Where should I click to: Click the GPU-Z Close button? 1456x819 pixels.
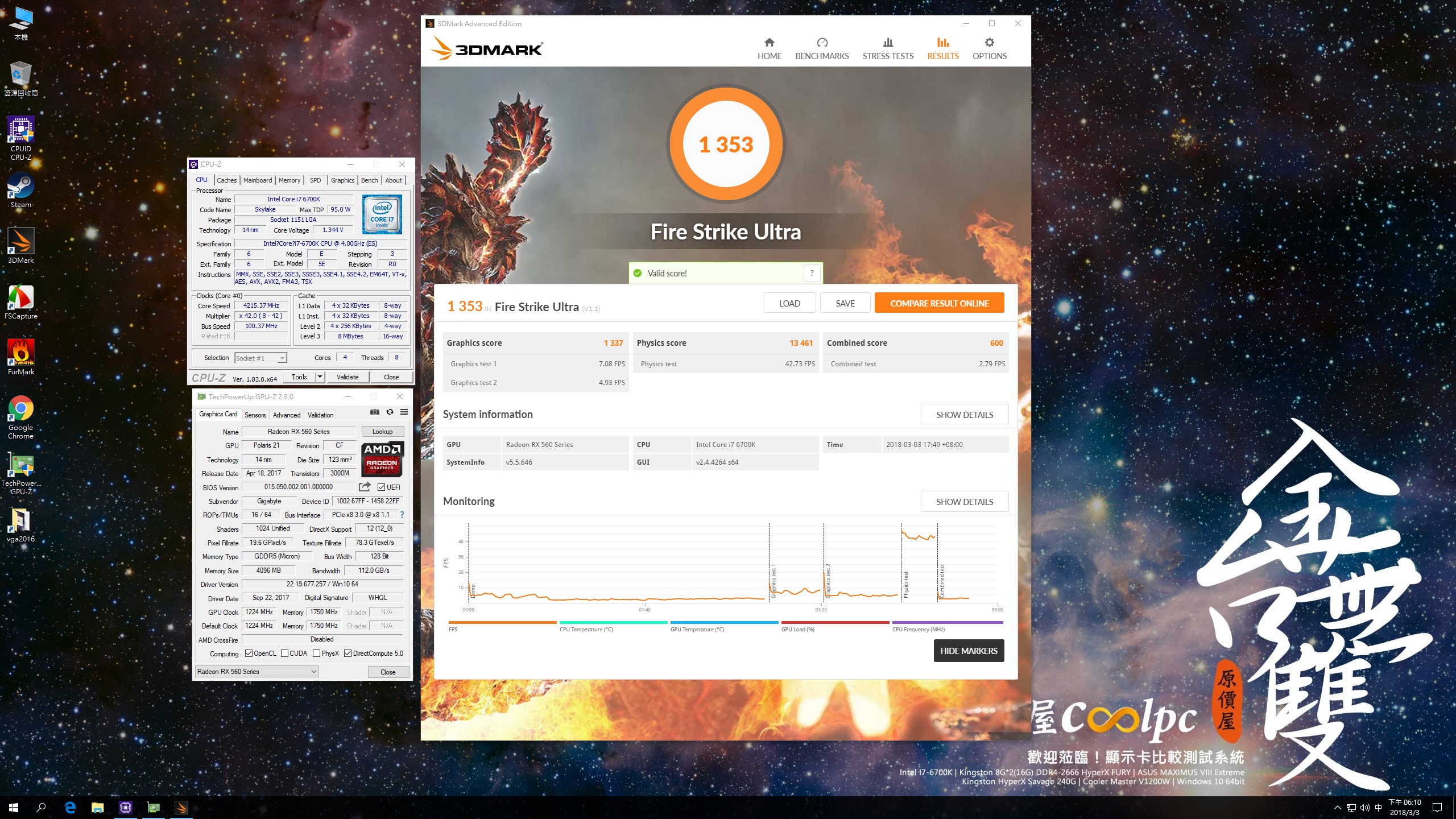coord(388,672)
